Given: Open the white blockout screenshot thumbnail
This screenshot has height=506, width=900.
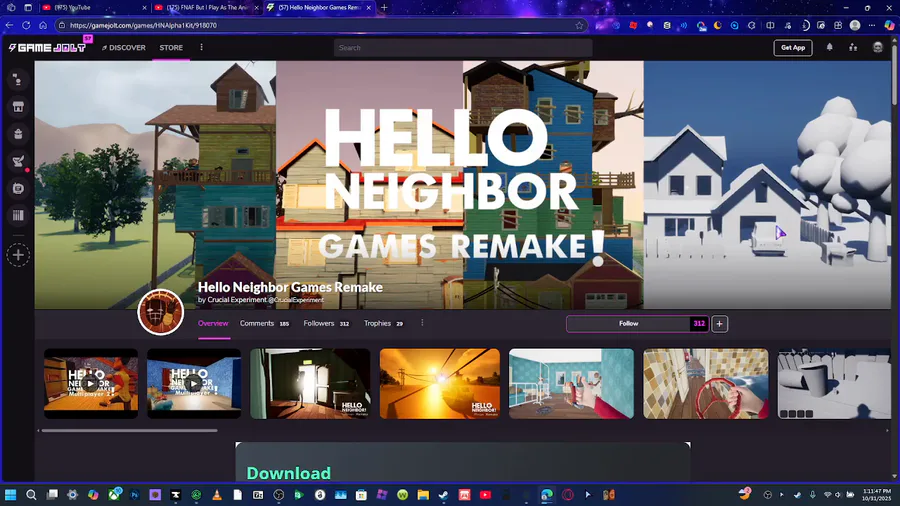Looking at the screenshot, I should click(833, 383).
